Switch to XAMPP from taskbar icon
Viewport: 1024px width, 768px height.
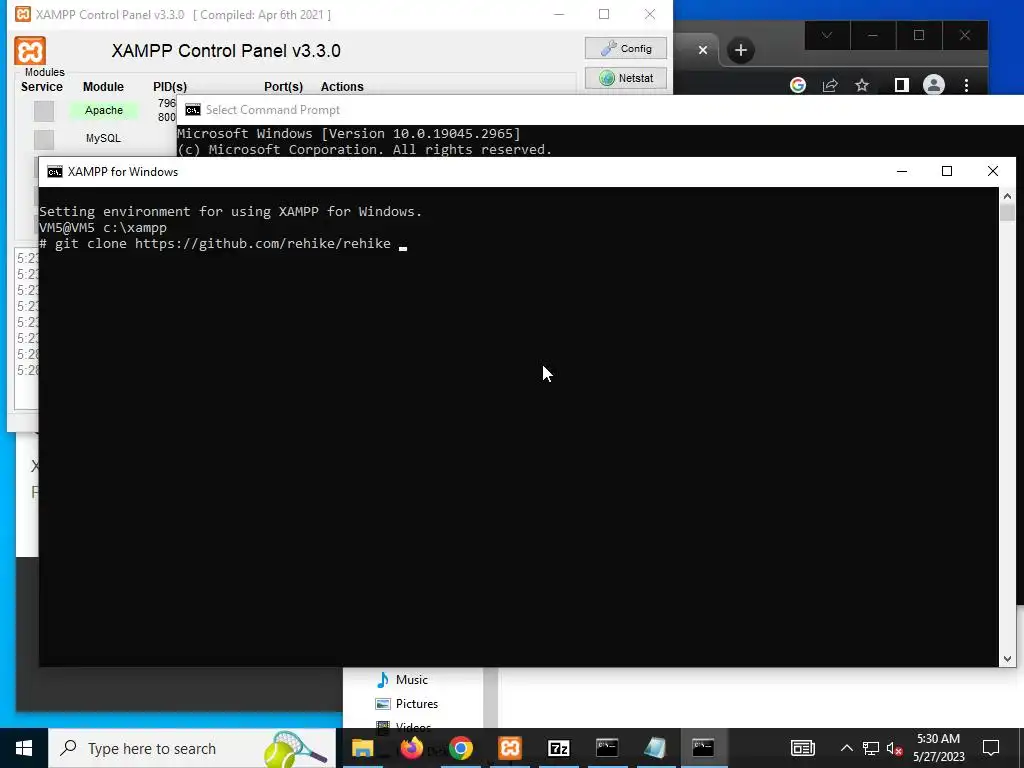point(510,748)
